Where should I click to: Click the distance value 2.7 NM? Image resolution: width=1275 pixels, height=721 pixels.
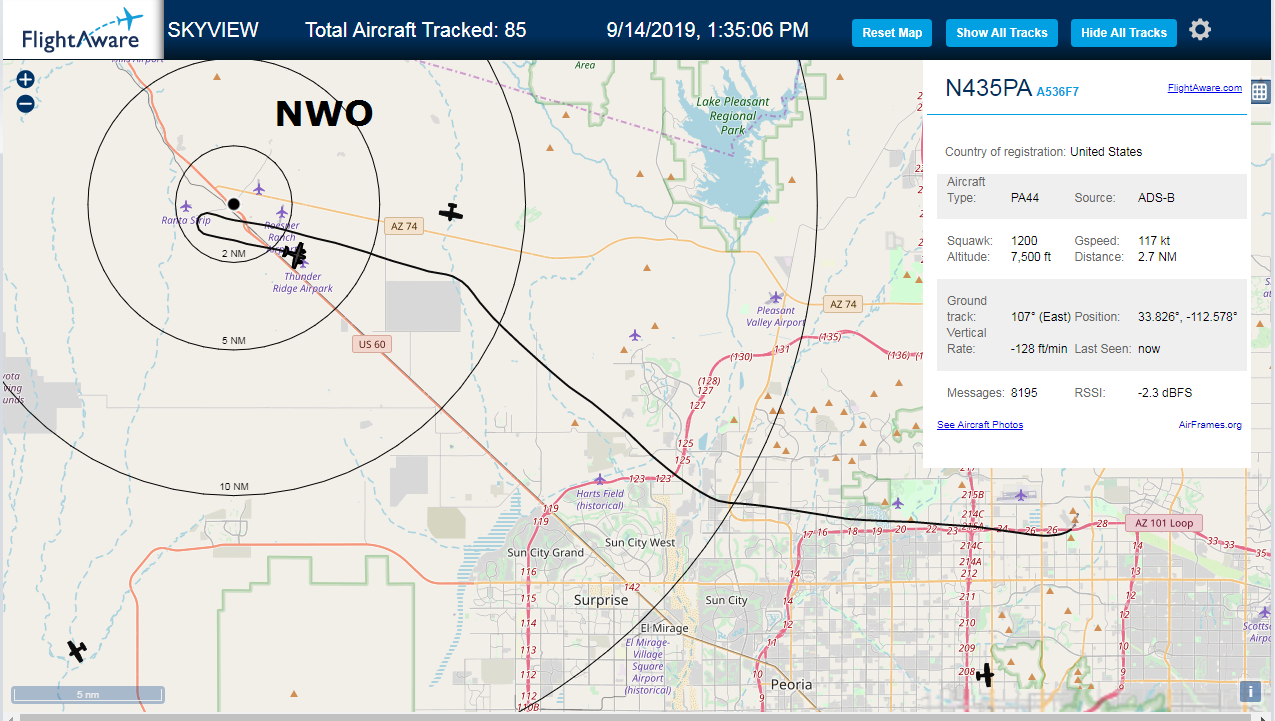[x=1157, y=257]
